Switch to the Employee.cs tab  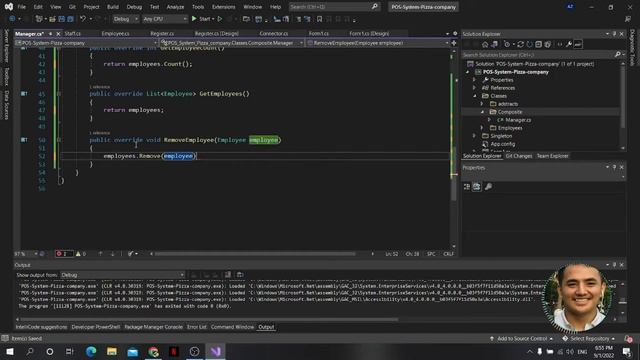point(115,33)
